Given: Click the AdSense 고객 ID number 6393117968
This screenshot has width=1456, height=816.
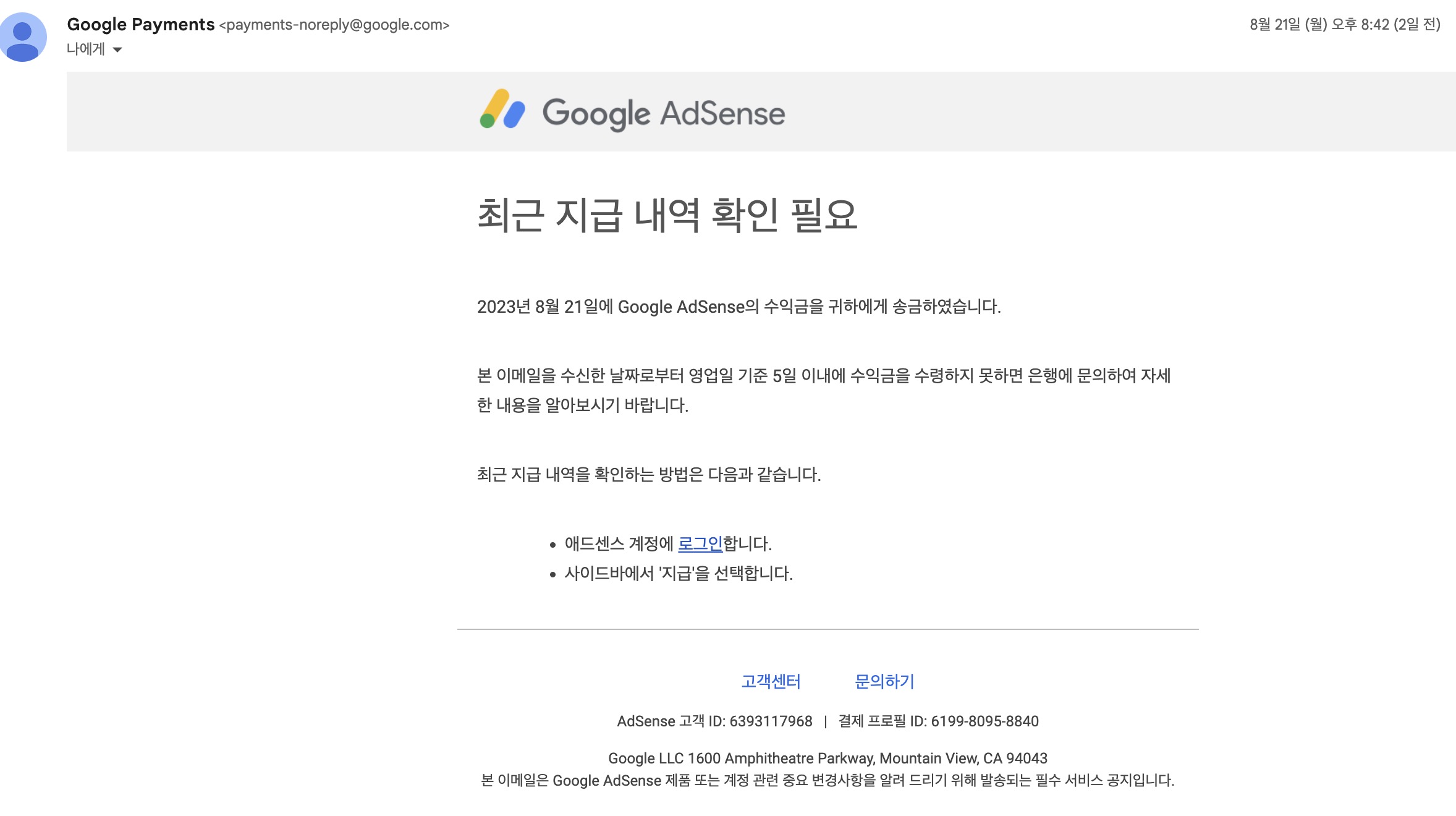Looking at the screenshot, I should click(770, 721).
